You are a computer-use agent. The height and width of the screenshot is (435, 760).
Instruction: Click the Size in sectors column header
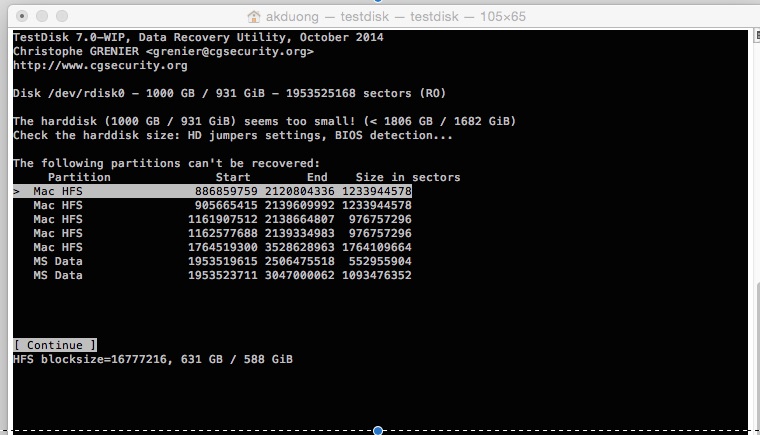(x=408, y=177)
